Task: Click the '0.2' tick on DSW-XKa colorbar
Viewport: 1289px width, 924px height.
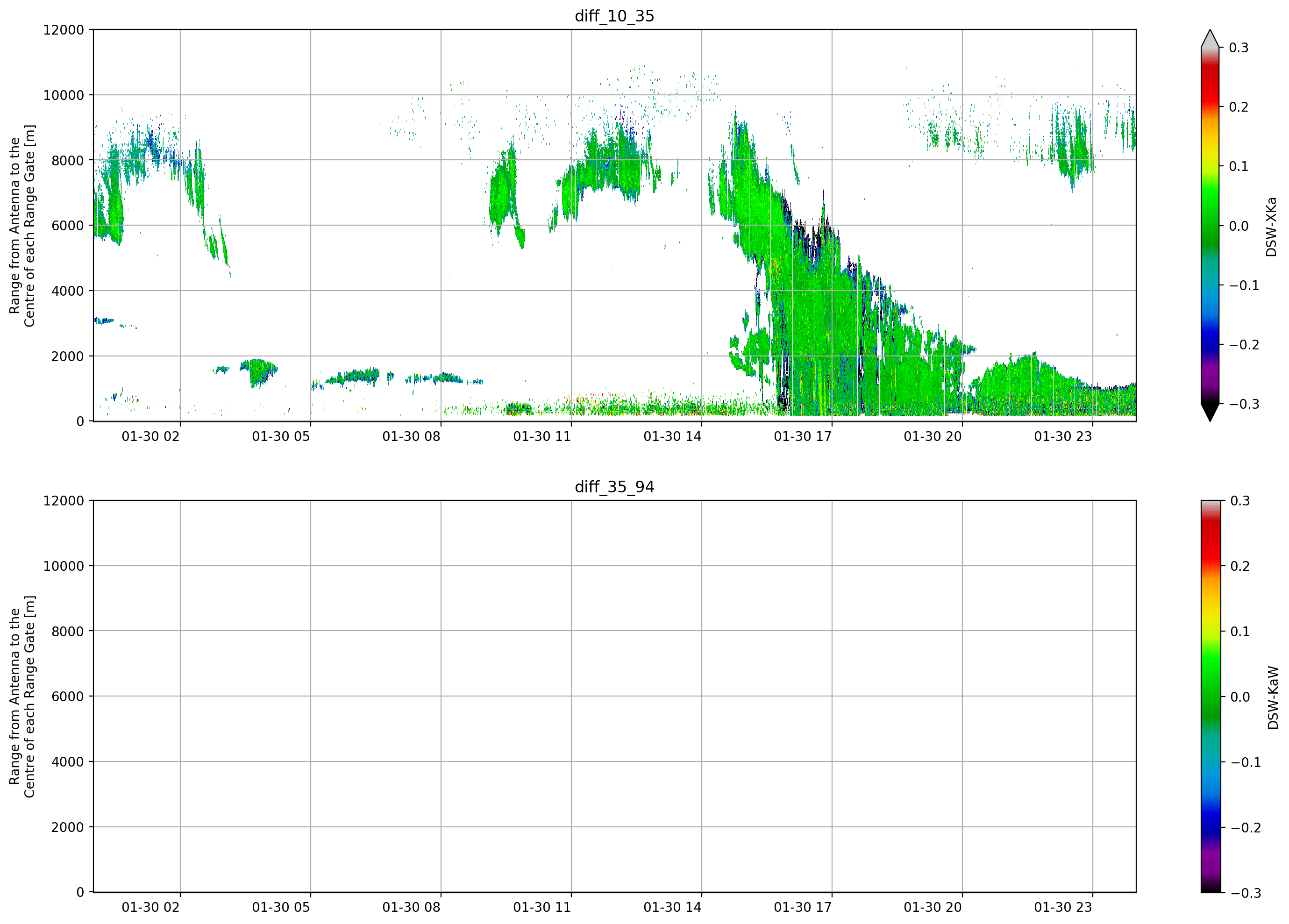Action: point(1239,107)
